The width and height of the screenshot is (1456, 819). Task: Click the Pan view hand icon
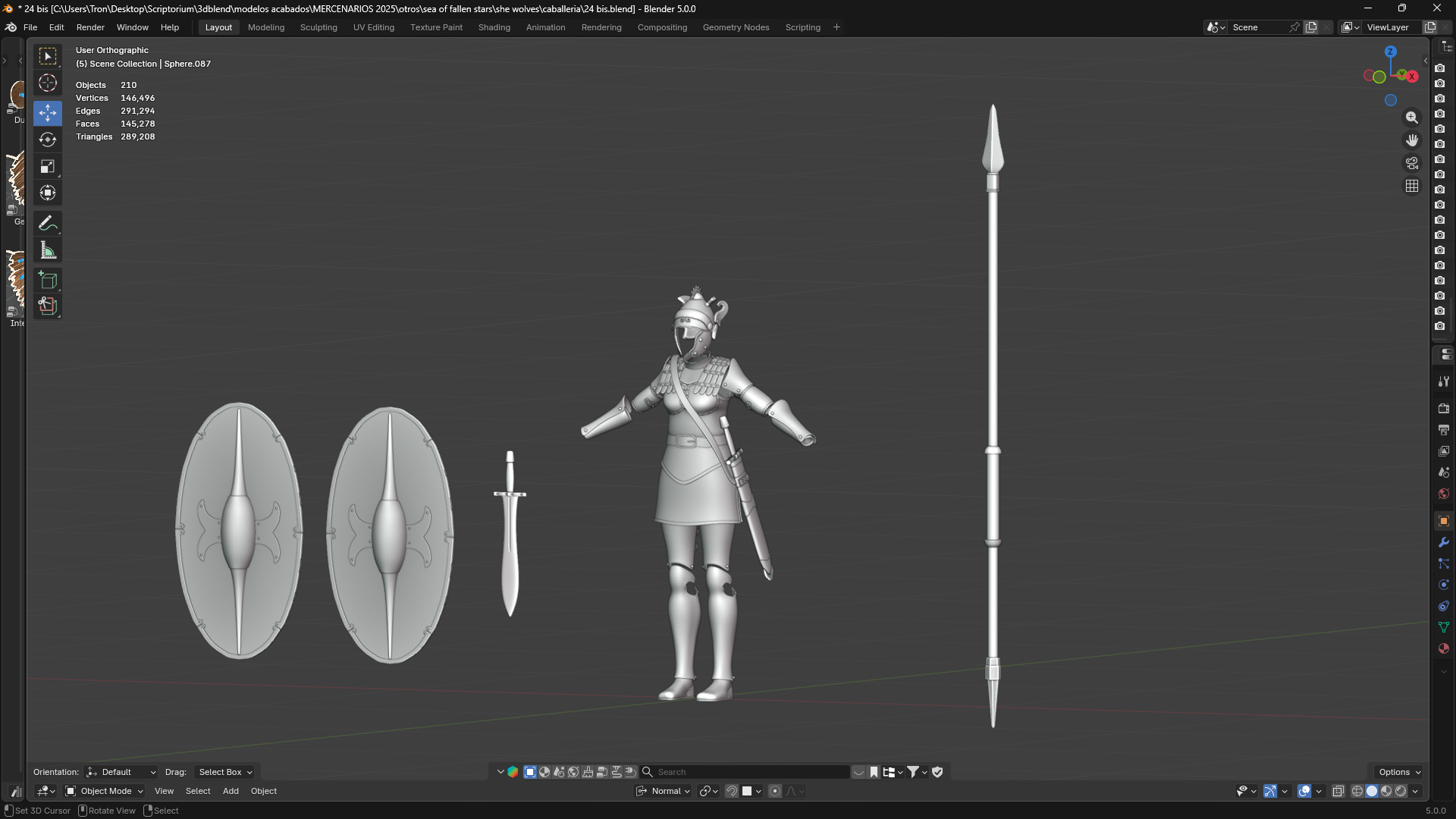coord(1412,140)
